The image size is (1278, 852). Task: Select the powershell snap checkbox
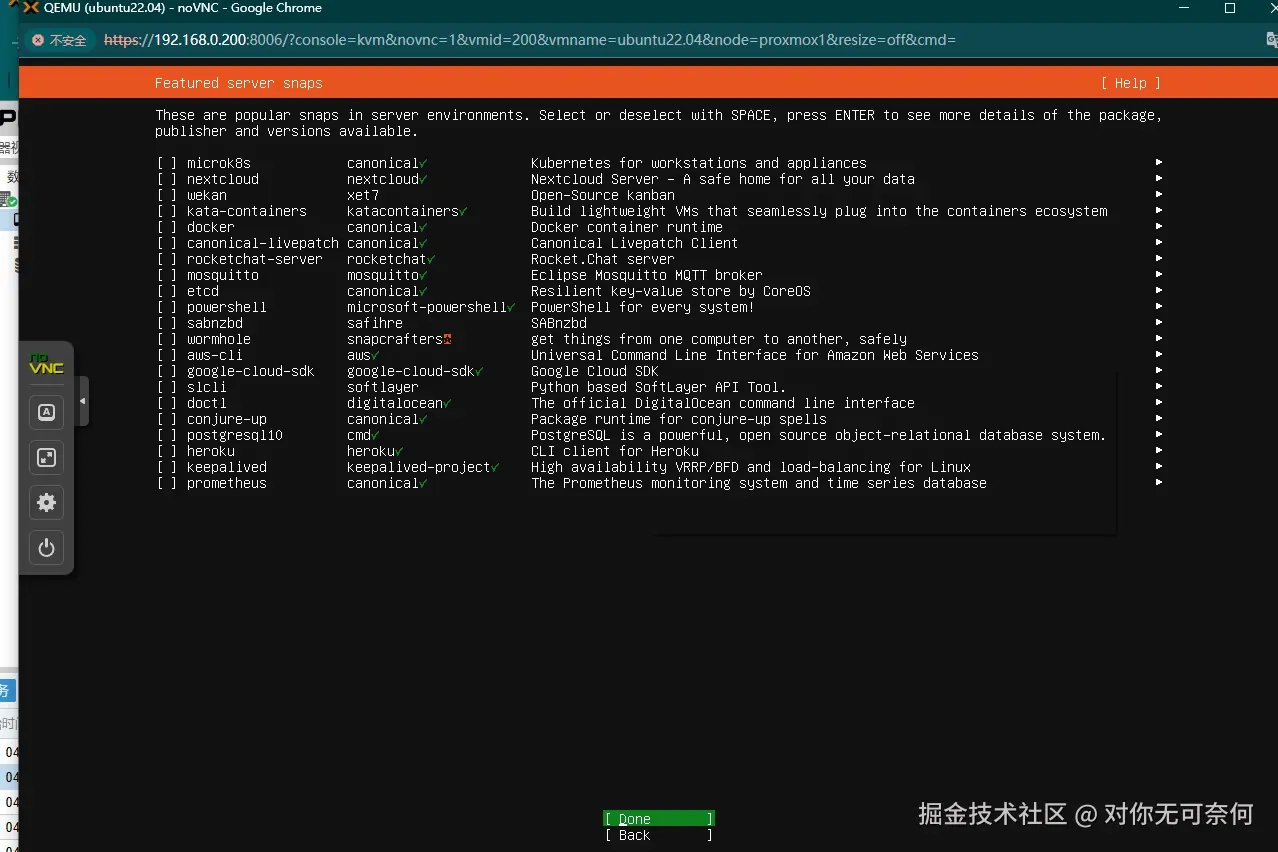(x=166, y=307)
